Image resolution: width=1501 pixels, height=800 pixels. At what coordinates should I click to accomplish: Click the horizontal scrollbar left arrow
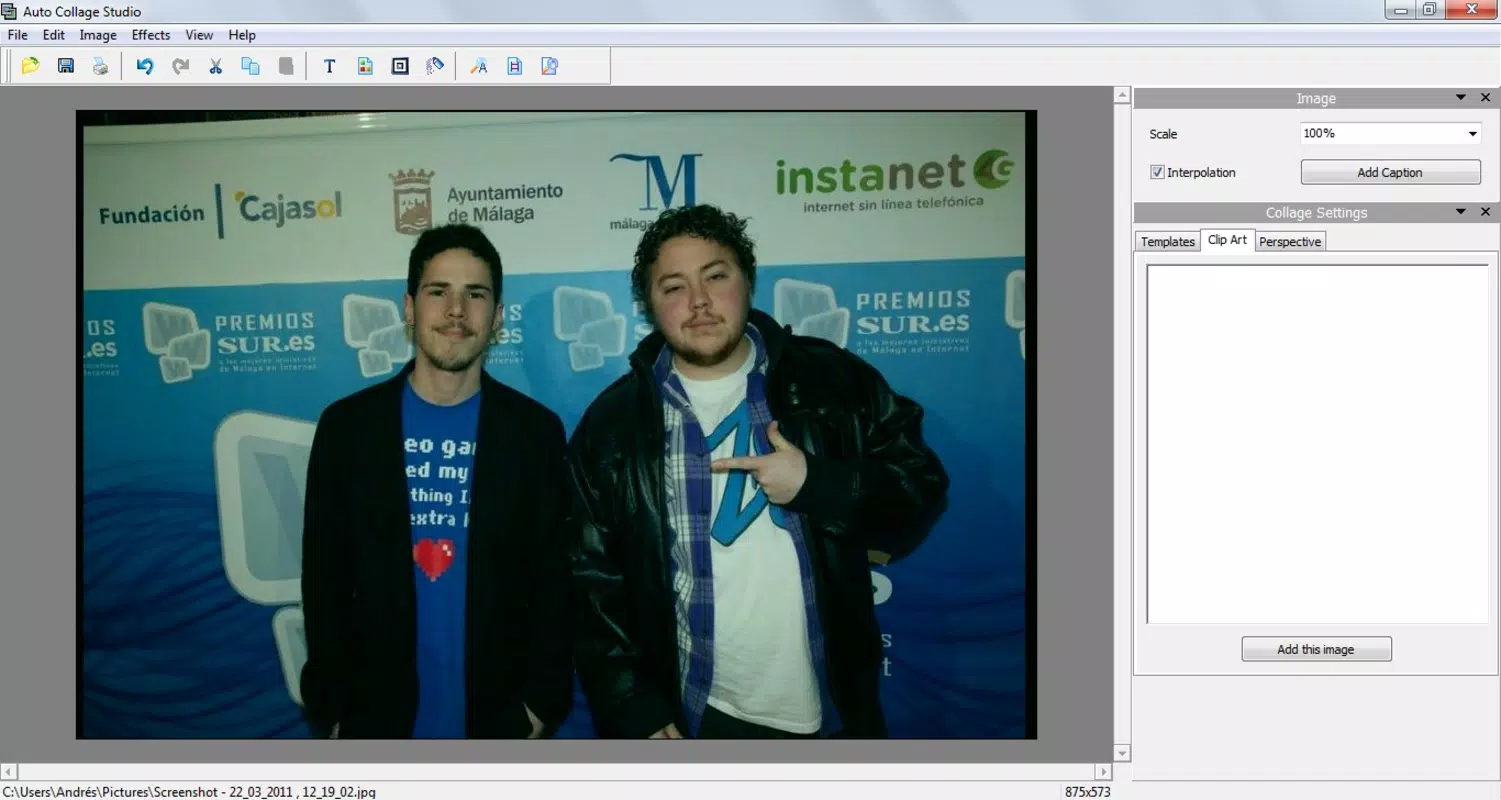[8, 772]
